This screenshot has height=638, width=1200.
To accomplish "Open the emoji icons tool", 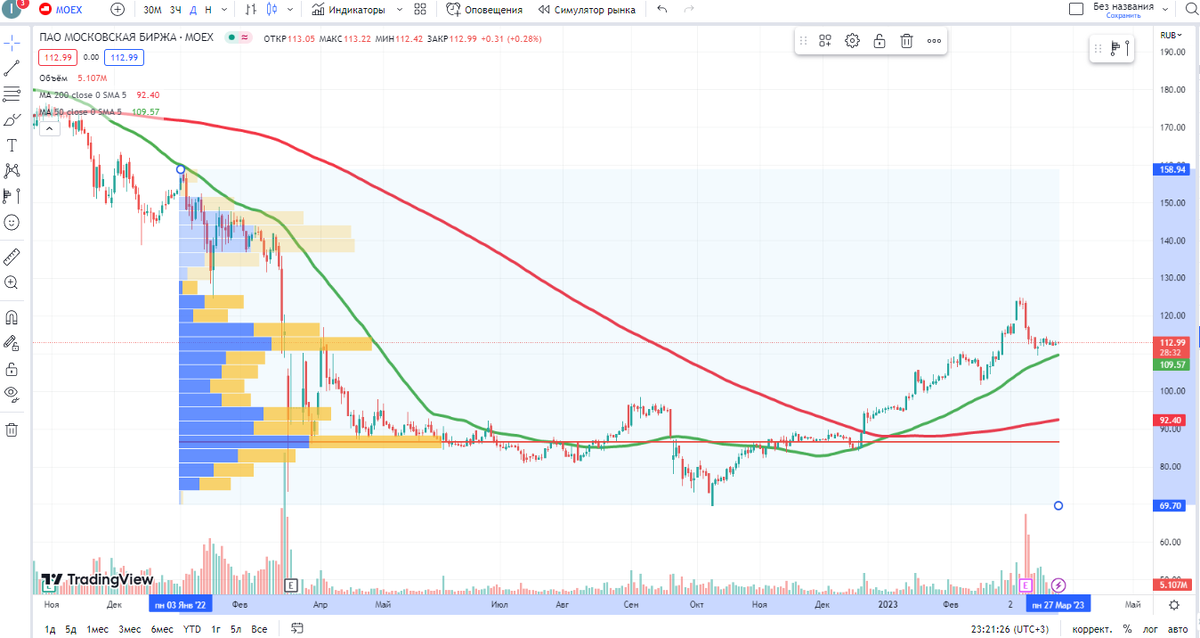I will [12, 221].
